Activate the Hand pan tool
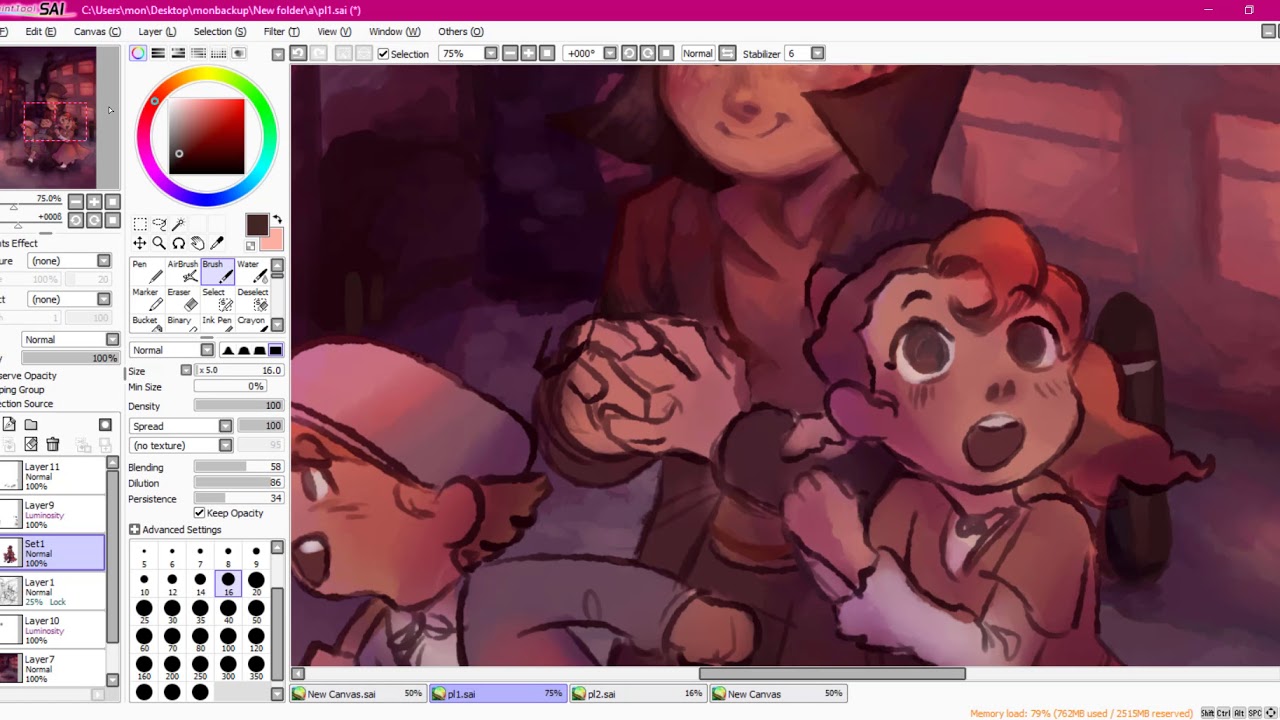Screen dimensions: 1280x720 pyautogui.click(x=197, y=243)
